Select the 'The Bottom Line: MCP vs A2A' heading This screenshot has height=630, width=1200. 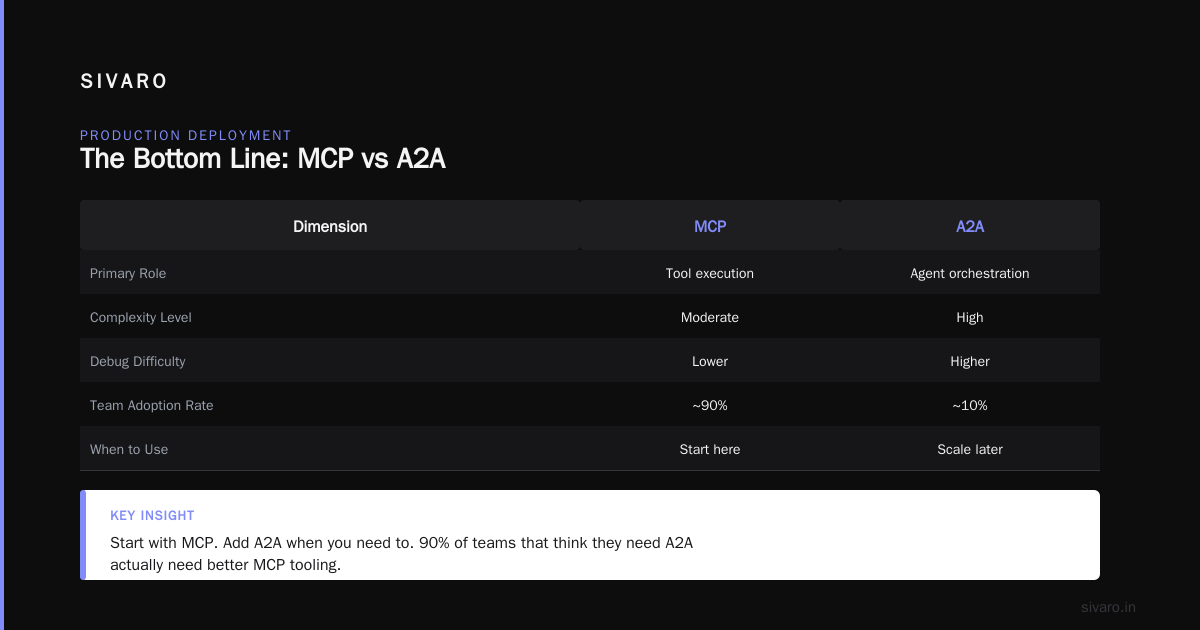click(263, 159)
